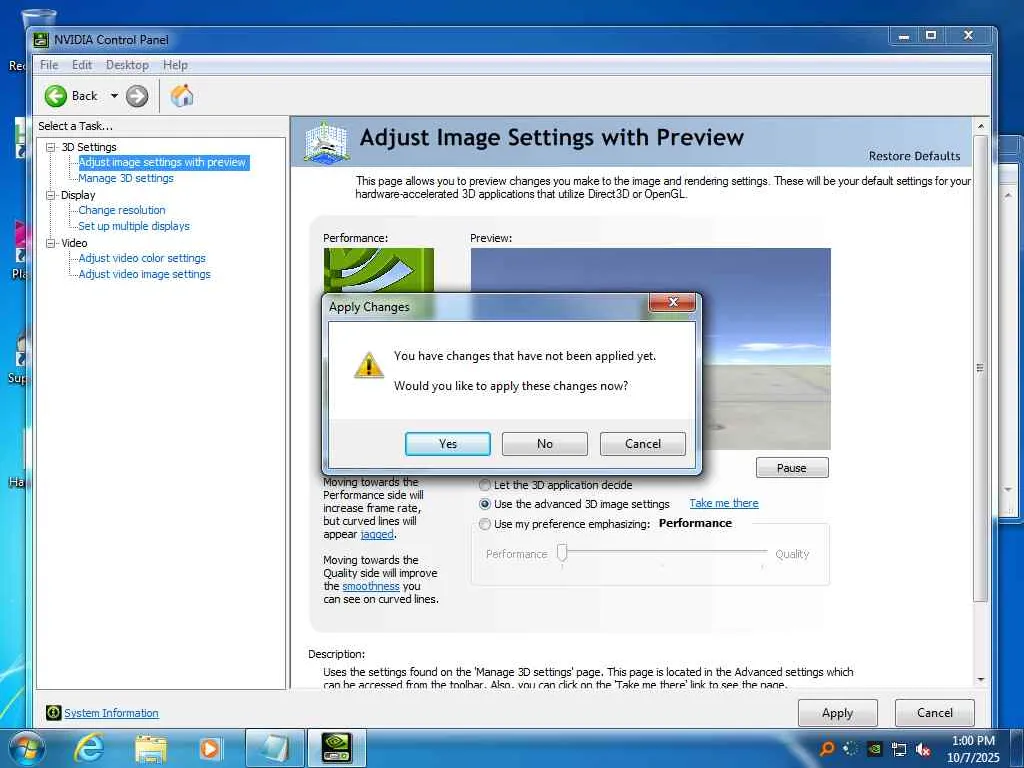Image resolution: width=1024 pixels, height=768 pixels.
Task: Open the Desktop menu
Action: click(x=127, y=65)
